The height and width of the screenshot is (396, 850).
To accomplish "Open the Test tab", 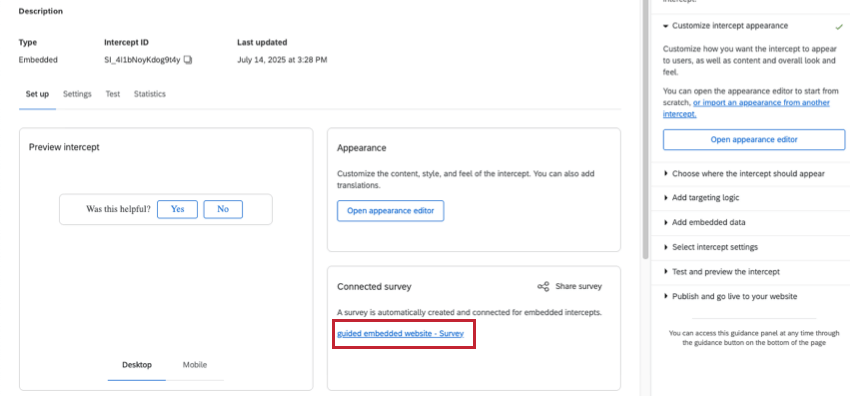I will tap(113, 94).
